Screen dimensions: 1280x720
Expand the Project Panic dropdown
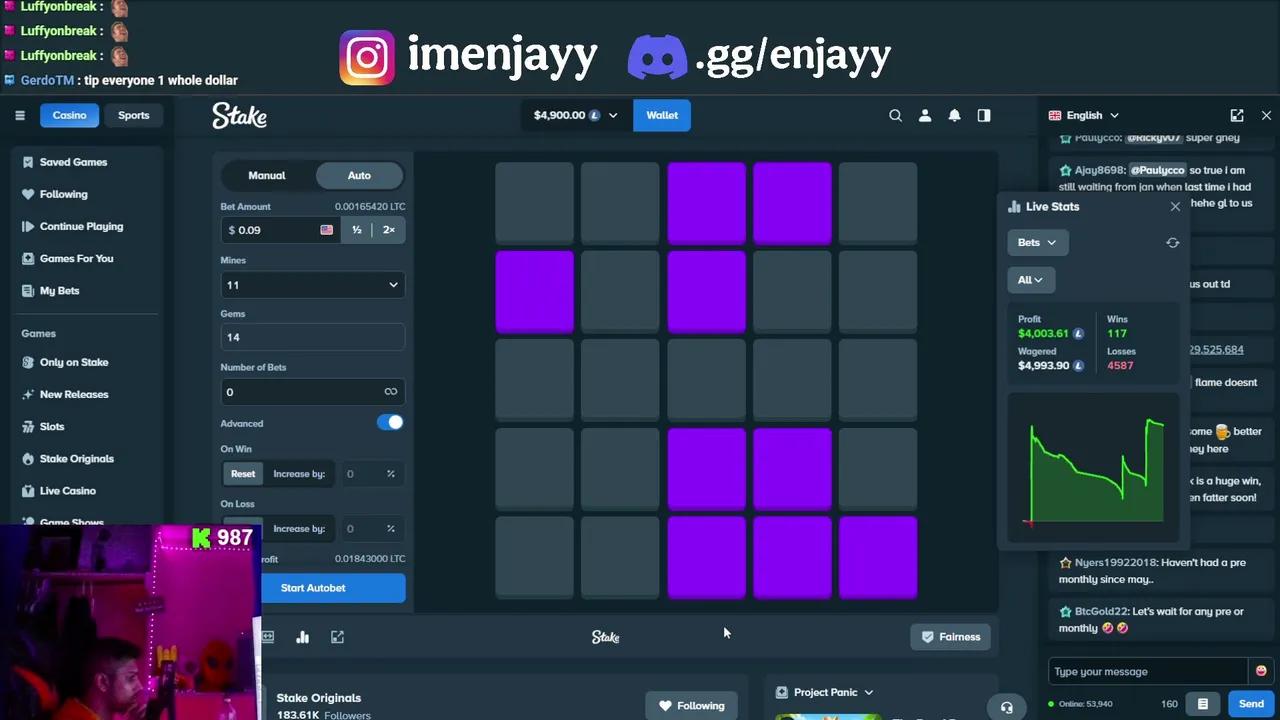(825, 692)
